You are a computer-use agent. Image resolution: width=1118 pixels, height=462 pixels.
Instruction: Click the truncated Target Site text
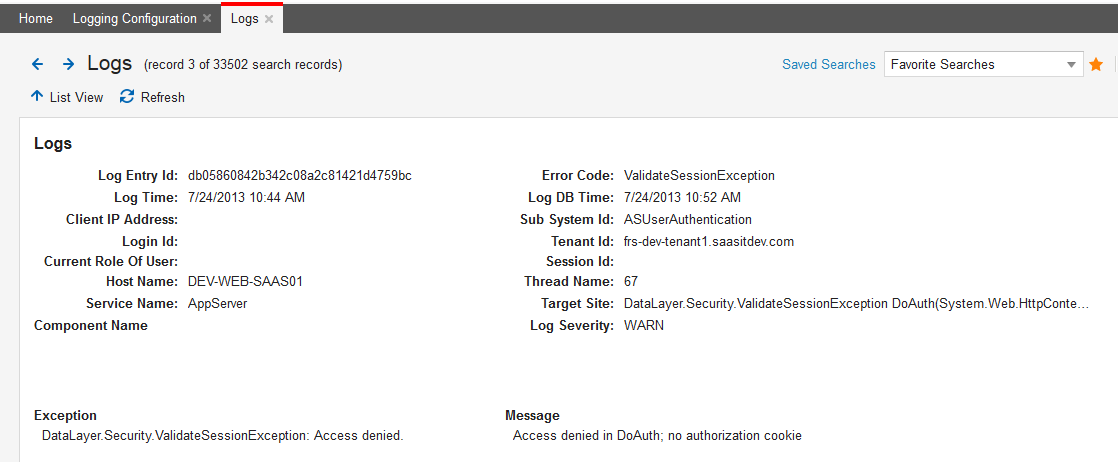pyautogui.click(x=856, y=303)
